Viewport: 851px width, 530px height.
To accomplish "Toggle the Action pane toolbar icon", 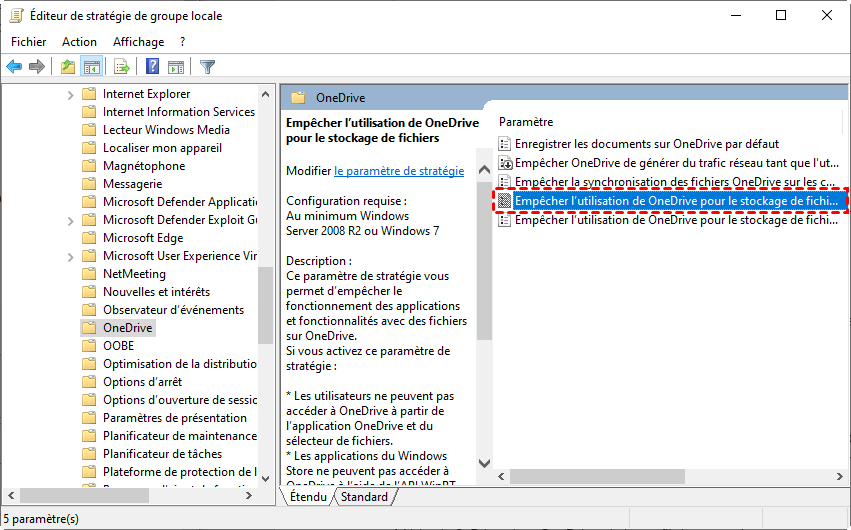I will click(x=176, y=67).
